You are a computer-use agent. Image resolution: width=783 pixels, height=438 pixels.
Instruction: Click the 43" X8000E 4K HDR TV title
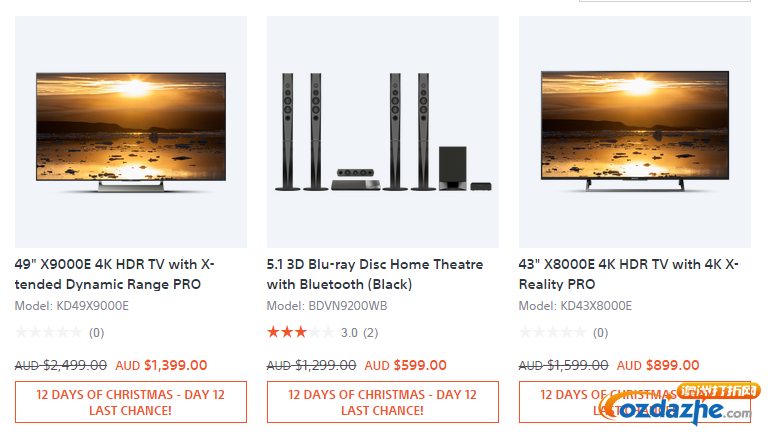click(629, 274)
